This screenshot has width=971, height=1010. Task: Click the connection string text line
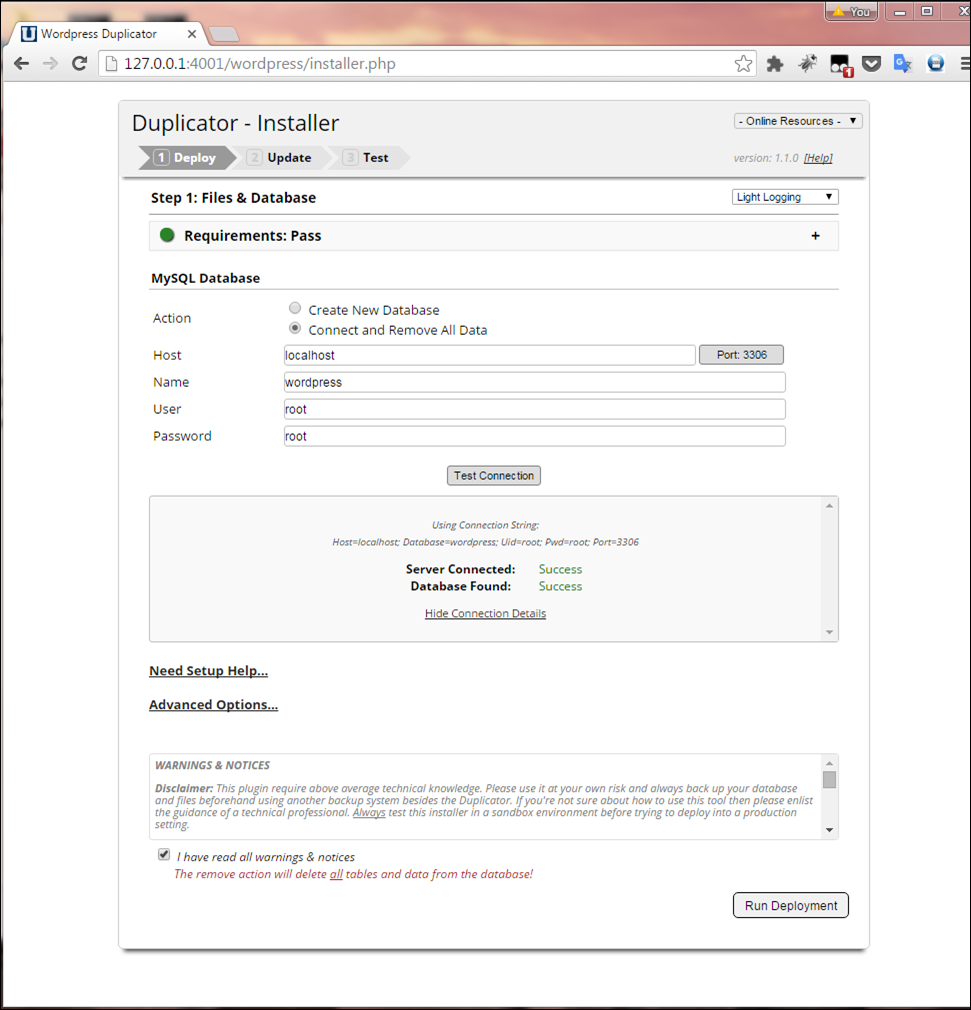[x=485, y=542]
